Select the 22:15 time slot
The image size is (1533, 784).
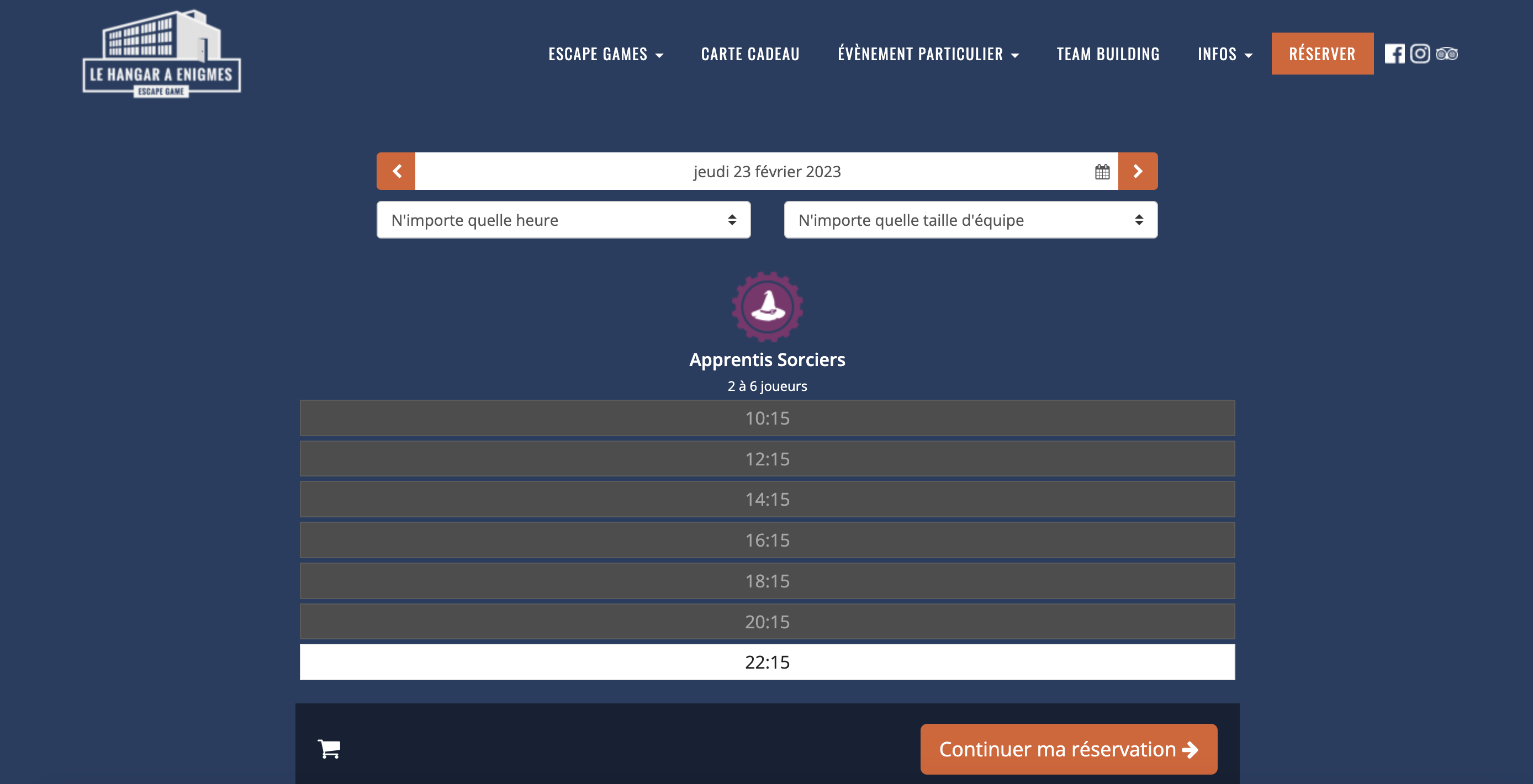pyautogui.click(x=767, y=662)
